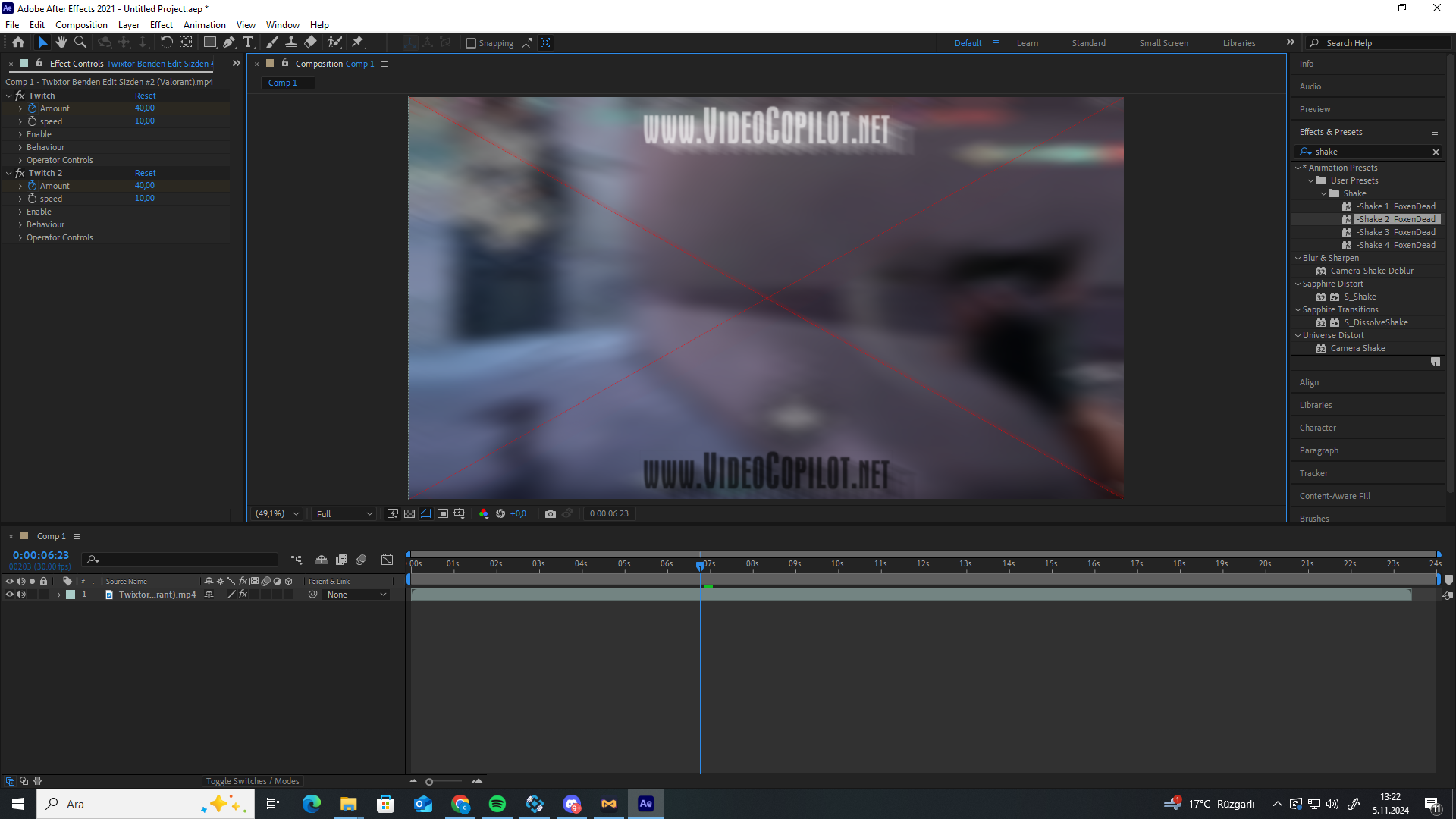Open the Spotify icon in the taskbar

[497, 804]
